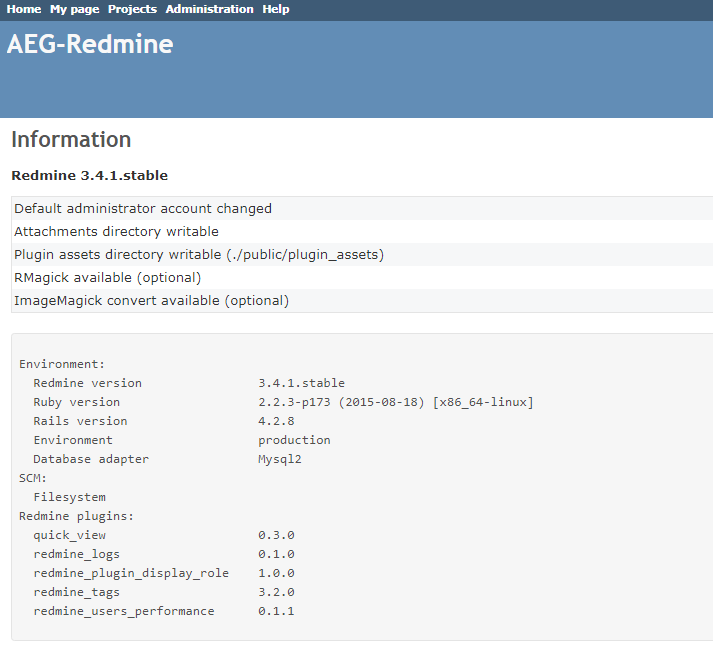Select redmine_tags version '3.2.0'
Screen dimensions: 713x660
pyautogui.click(x=276, y=593)
